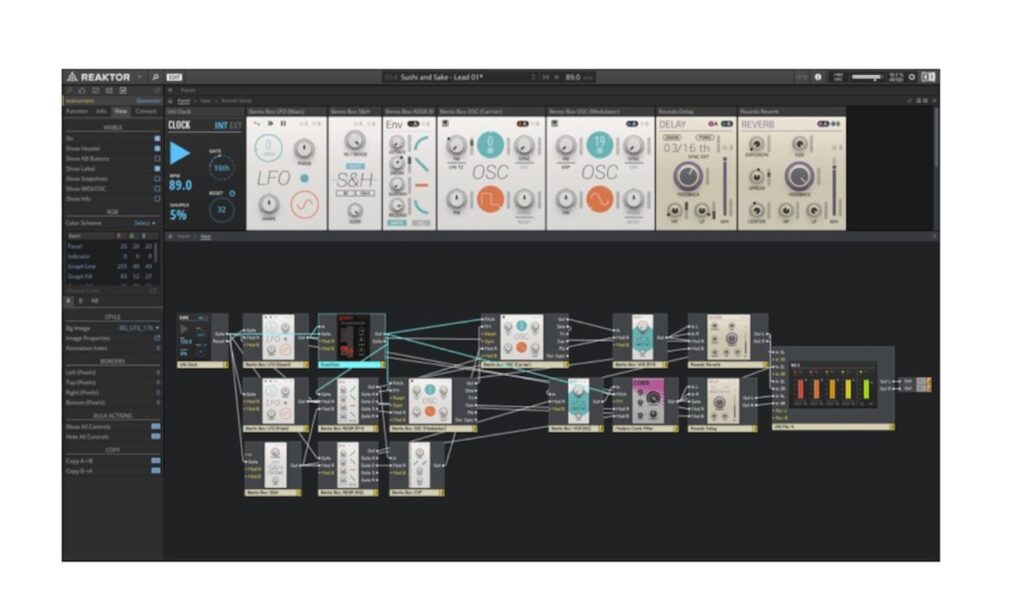
Task: Open the search magnifier in header
Action: click(x=155, y=77)
